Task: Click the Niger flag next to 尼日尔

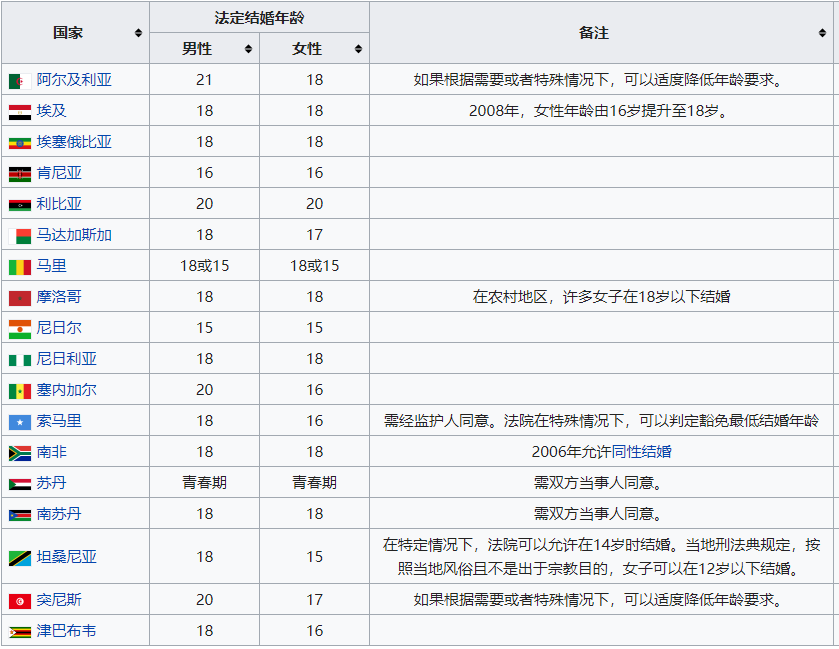Action: click(20, 329)
